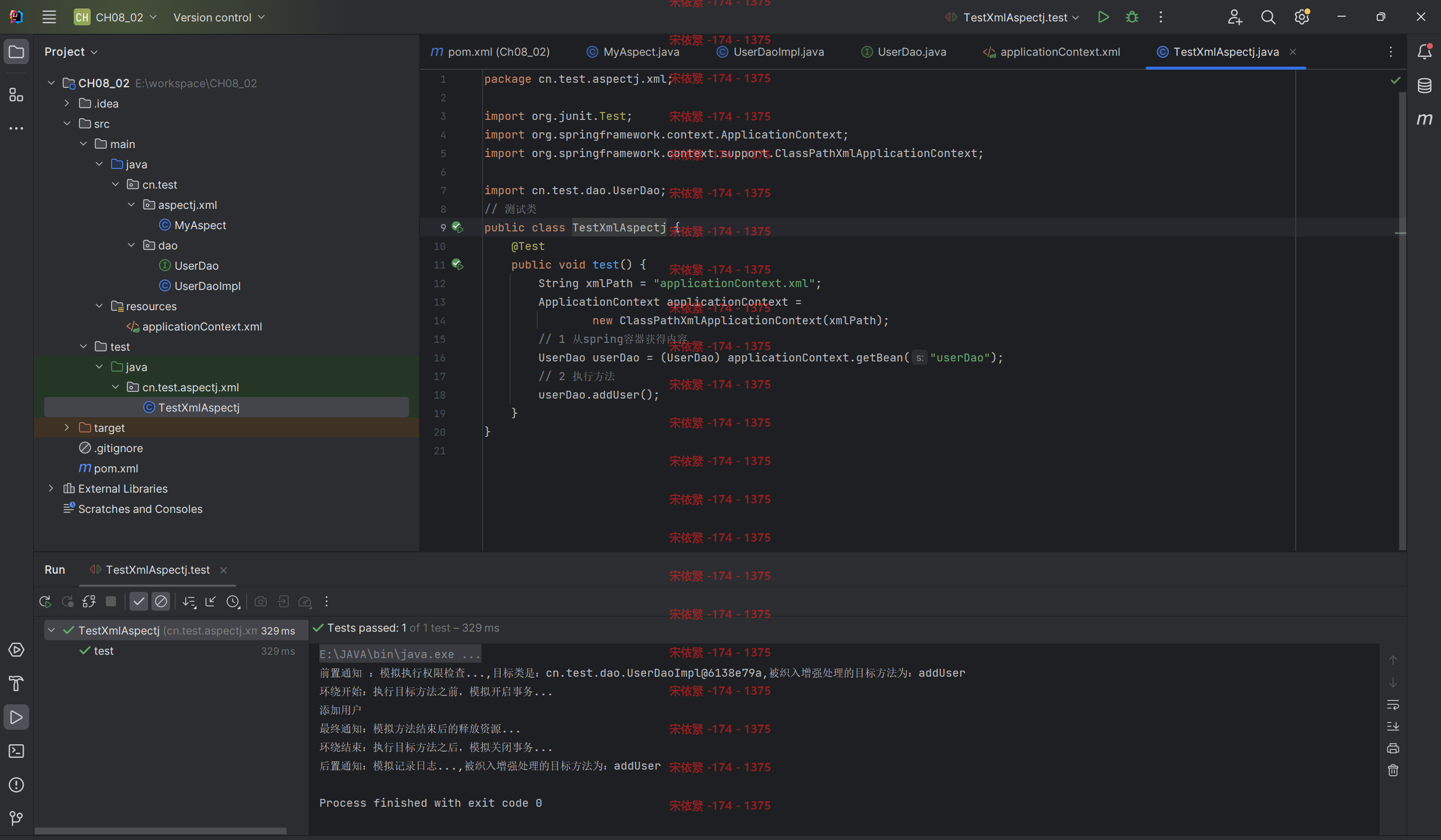Open test history clock icon
The height and width of the screenshot is (840, 1441).
coord(233,601)
